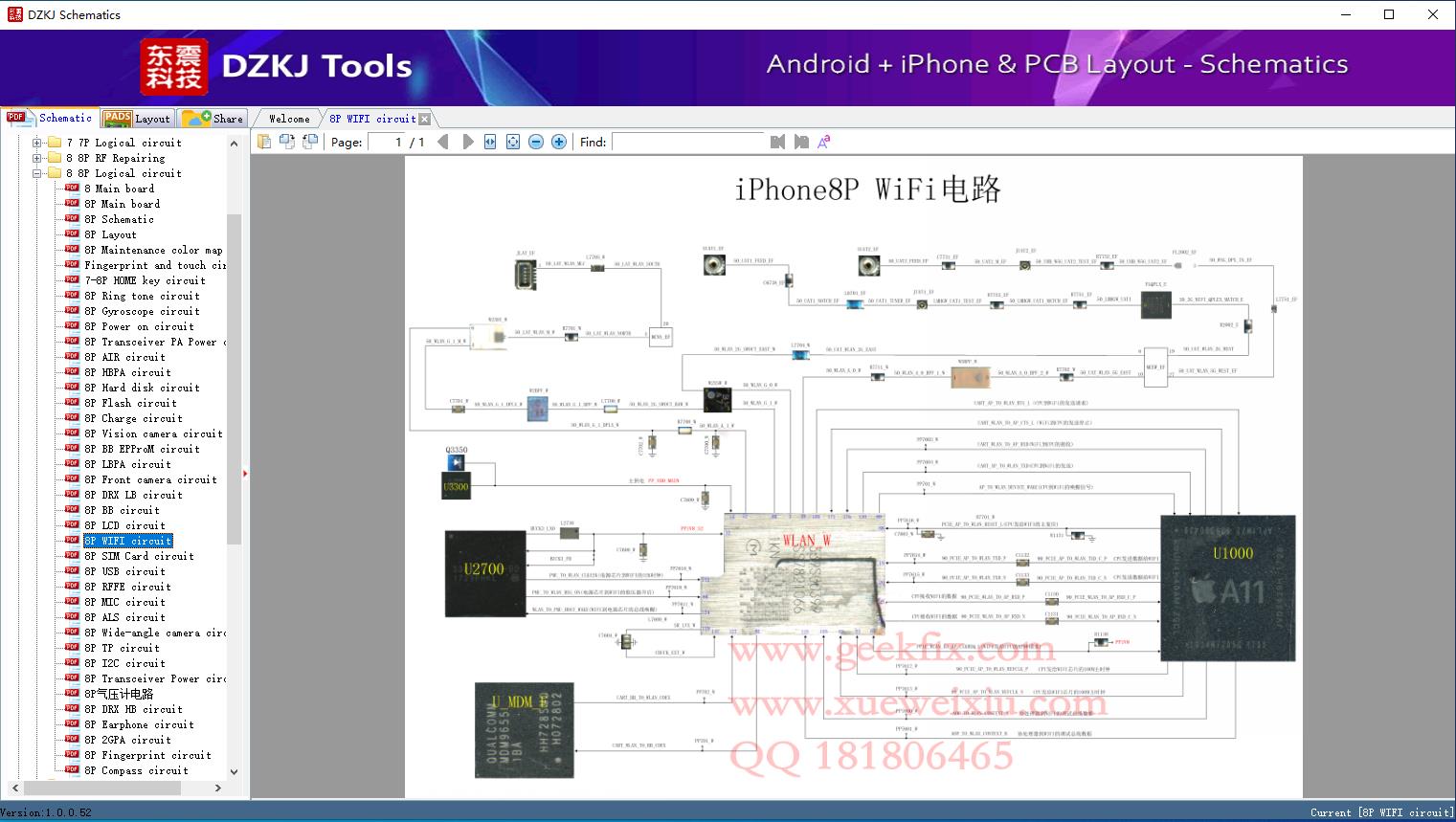This screenshot has width=1456, height=822.
Task: Toggle match case icon in Find bar
Action: (x=823, y=142)
